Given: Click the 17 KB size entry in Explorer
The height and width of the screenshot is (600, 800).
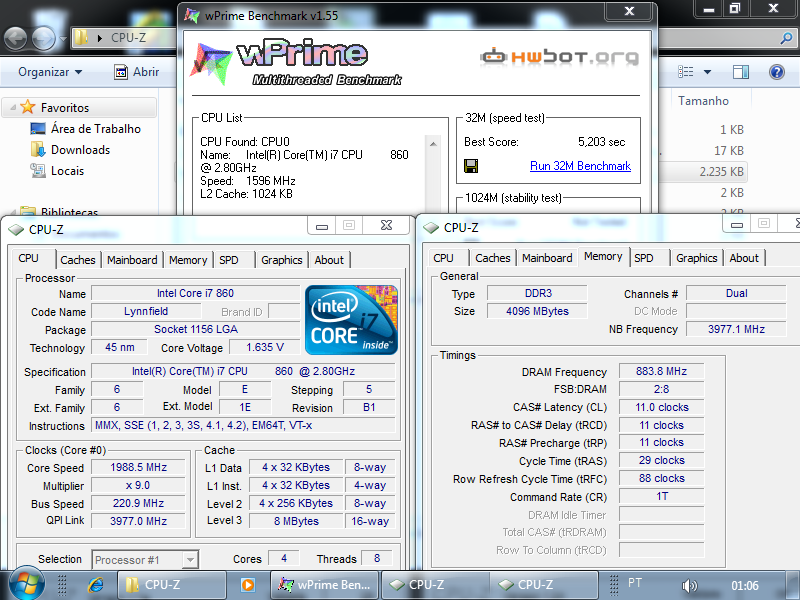Looking at the screenshot, I should (729, 151).
